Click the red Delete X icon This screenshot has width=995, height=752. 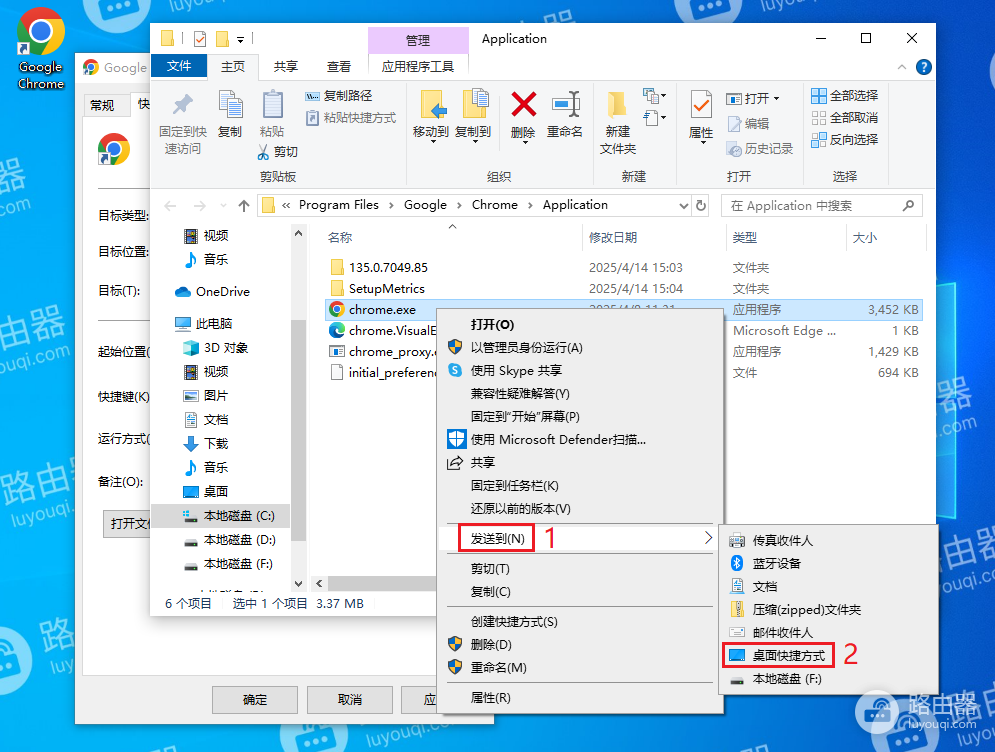point(524,104)
